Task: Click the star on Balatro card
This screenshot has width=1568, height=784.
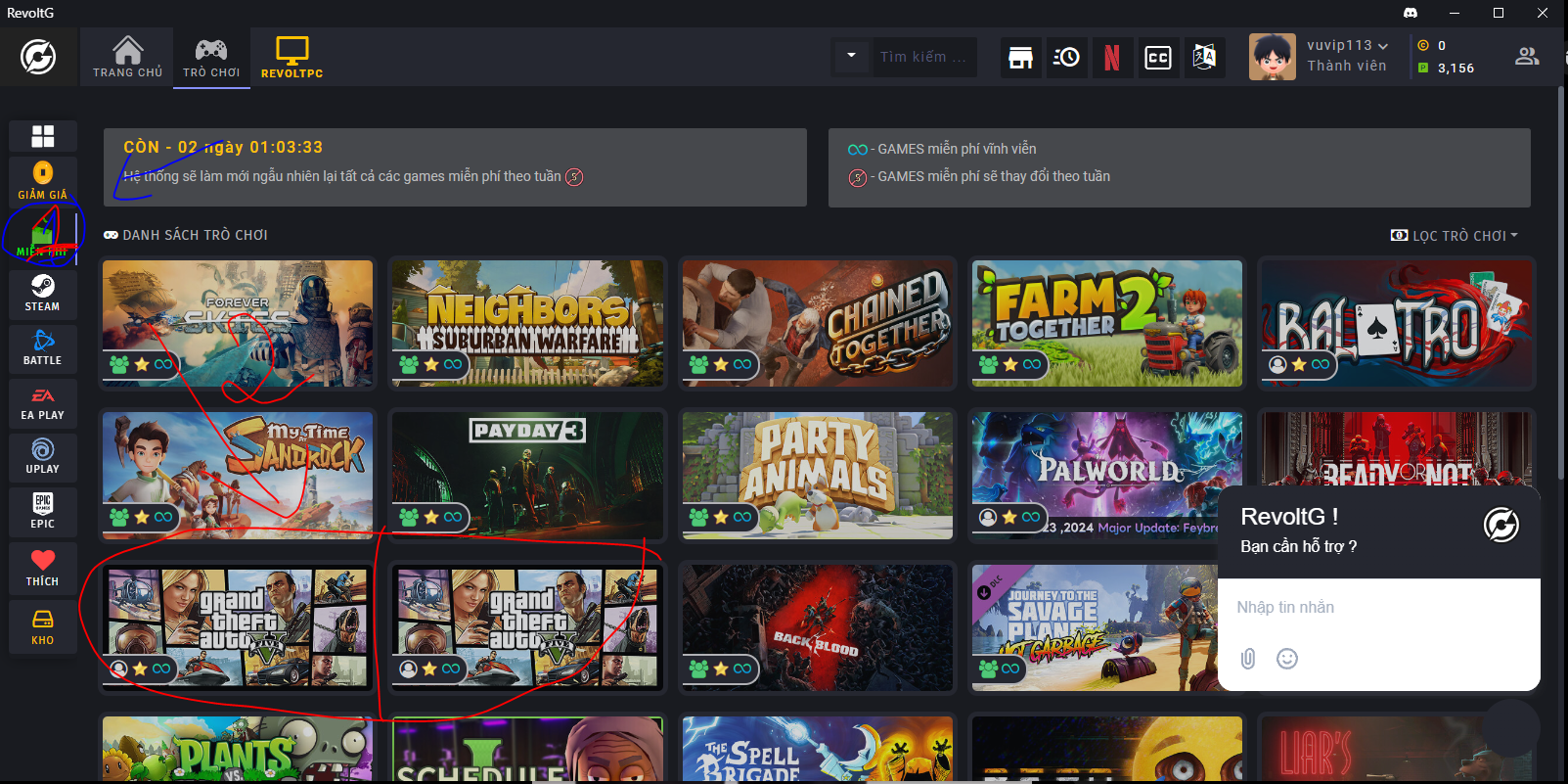Action: click(x=1299, y=364)
